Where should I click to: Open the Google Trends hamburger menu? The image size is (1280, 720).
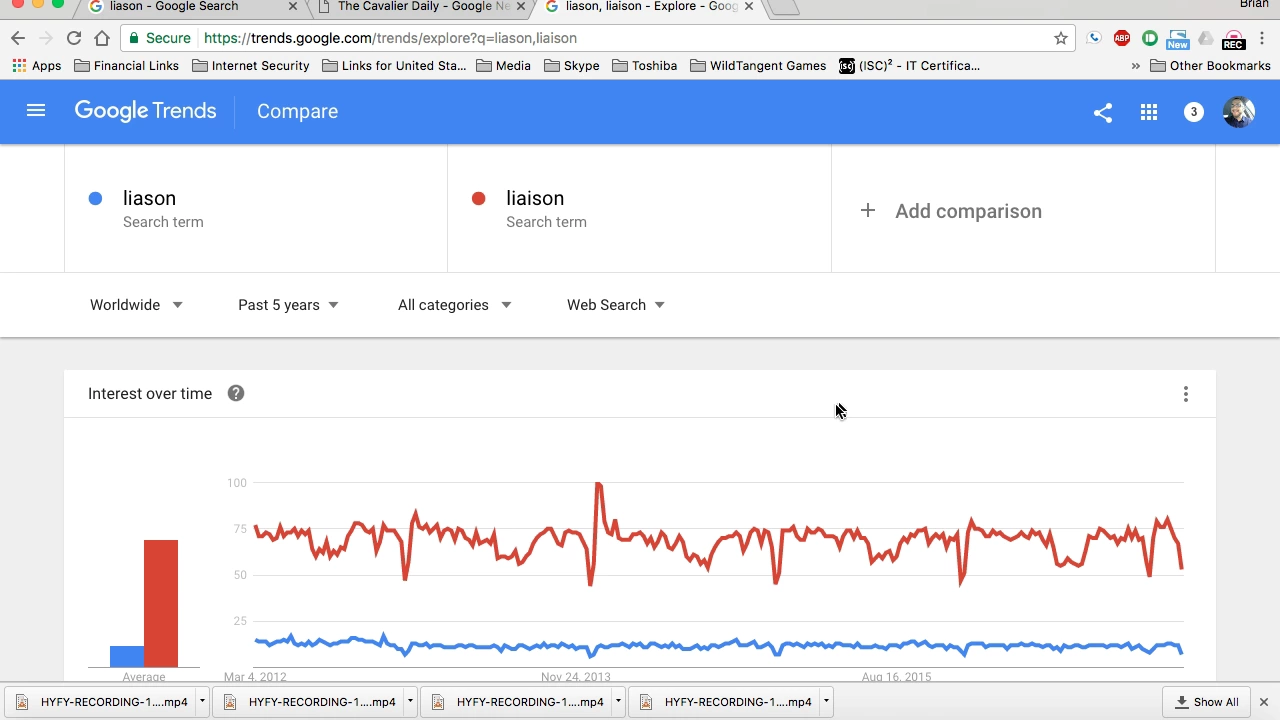pyautogui.click(x=36, y=111)
